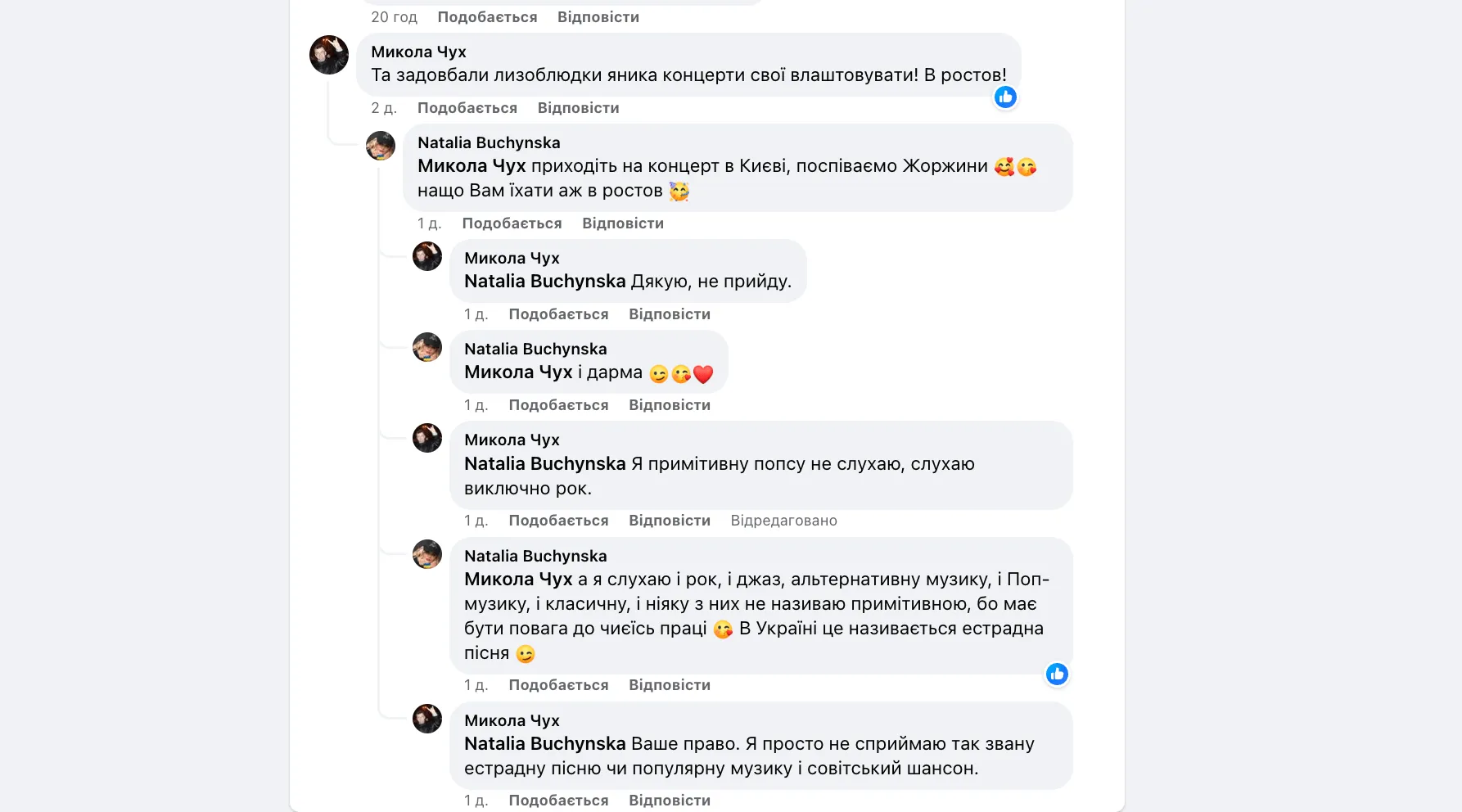Image resolution: width=1462 pixels, height=812 pixels.
Task: Reply to Natalia's 'і дарма' comment via Відповісти
Action: [x=669, y=404]
